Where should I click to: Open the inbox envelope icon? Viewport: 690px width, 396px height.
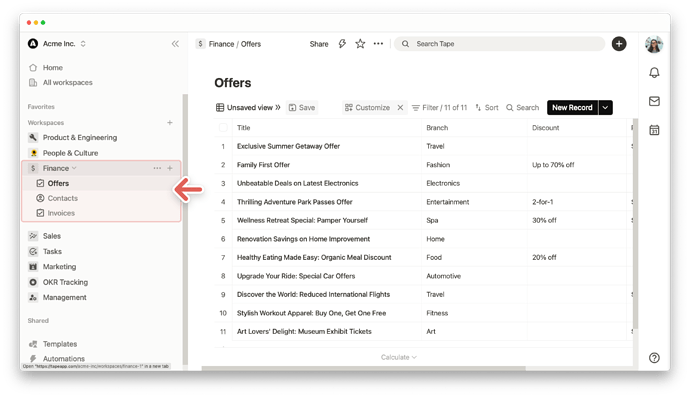coord(654,101)
